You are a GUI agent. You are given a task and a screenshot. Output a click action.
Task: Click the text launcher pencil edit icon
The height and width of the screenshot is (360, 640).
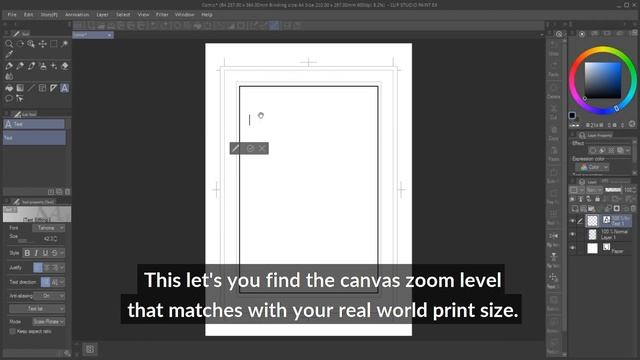pos(236,149)
